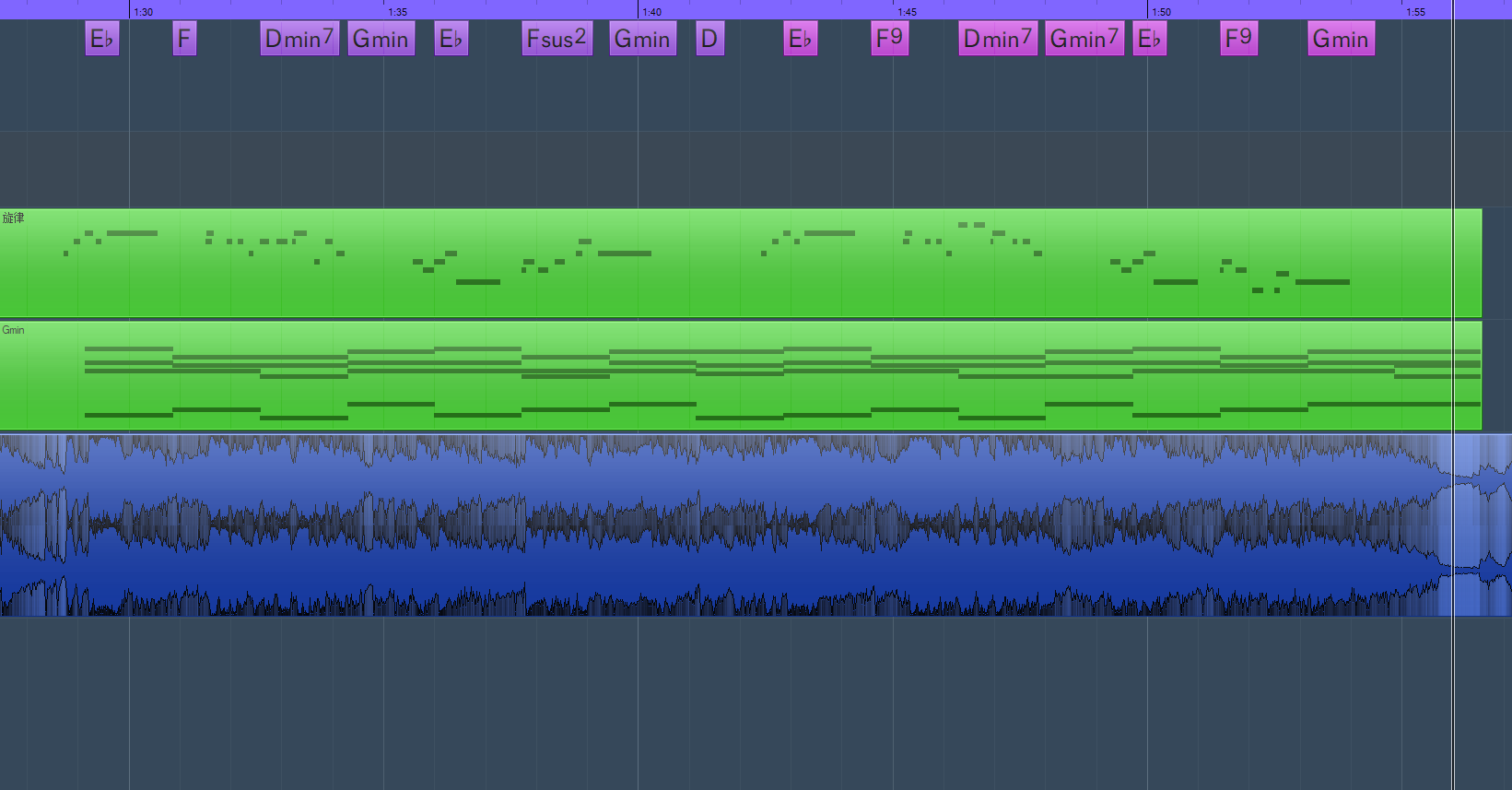Screen dimensions: 1512x790
Task: Select the Gmin chord marker before D
Action: pos(642,39)
